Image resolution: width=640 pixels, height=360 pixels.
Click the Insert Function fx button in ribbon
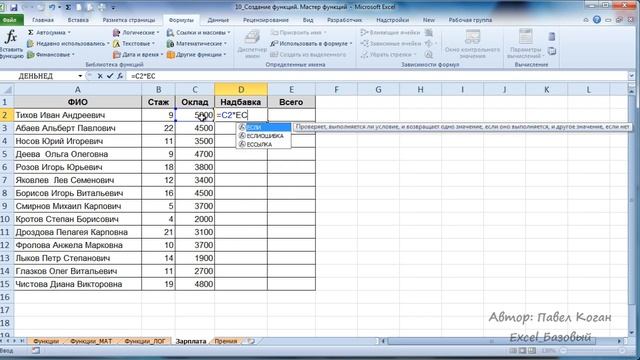tap(11, 43)
